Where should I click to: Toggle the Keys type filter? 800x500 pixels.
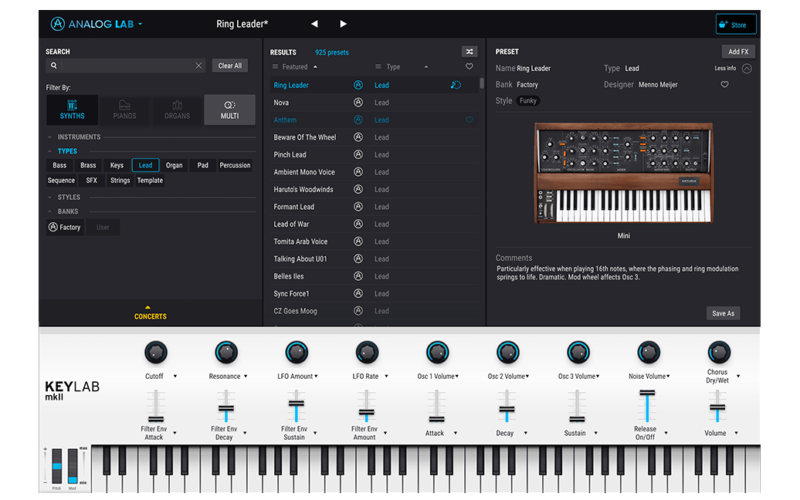click(x=117, y=165)
